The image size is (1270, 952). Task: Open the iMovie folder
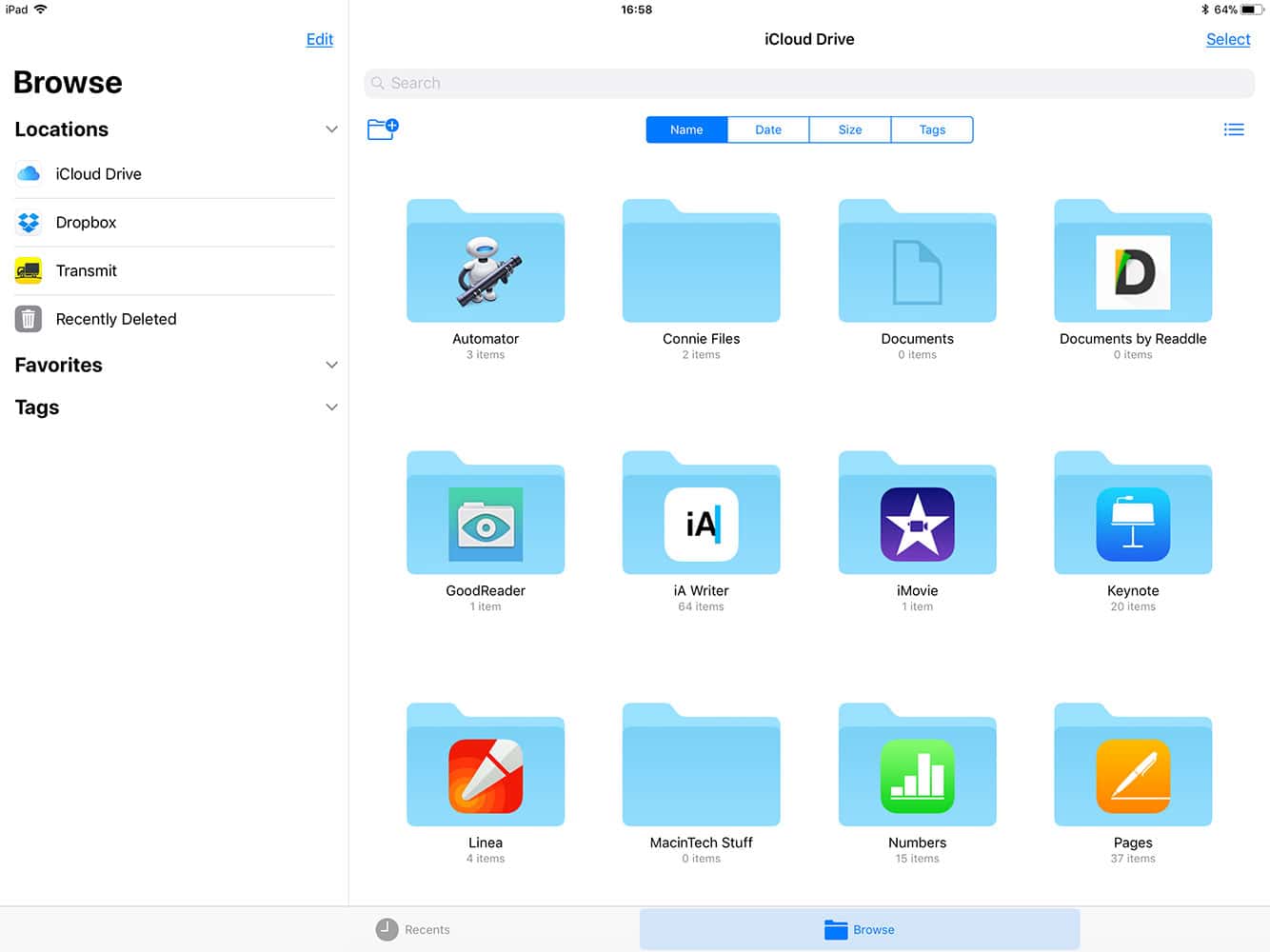[917, 513]
